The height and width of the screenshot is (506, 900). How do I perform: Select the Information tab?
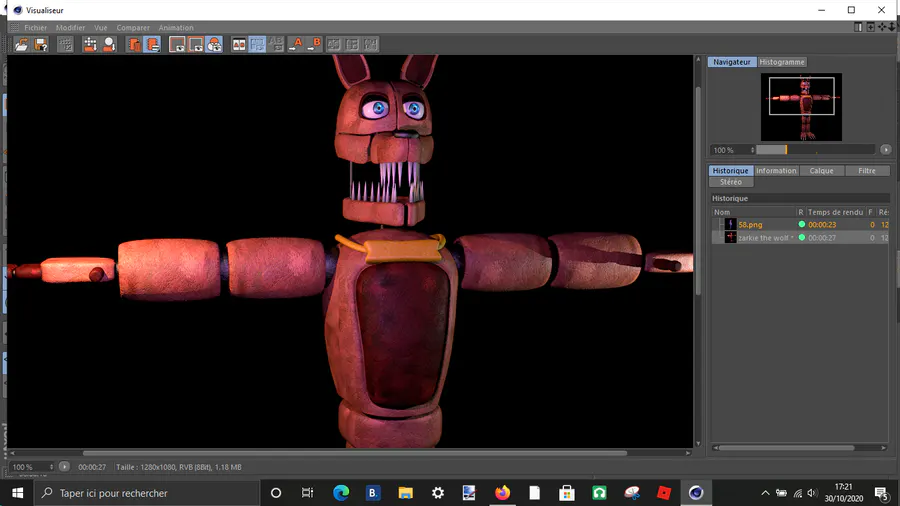point(776,170)
